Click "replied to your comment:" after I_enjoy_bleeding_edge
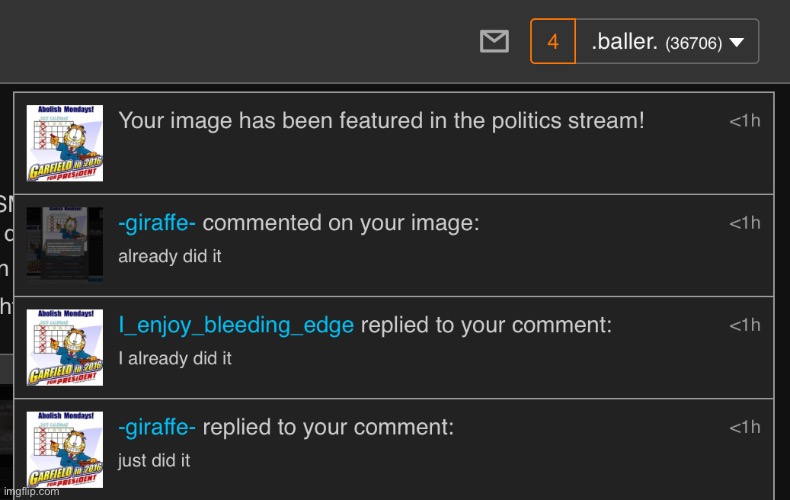790x500 pixels. coord(486,325)
